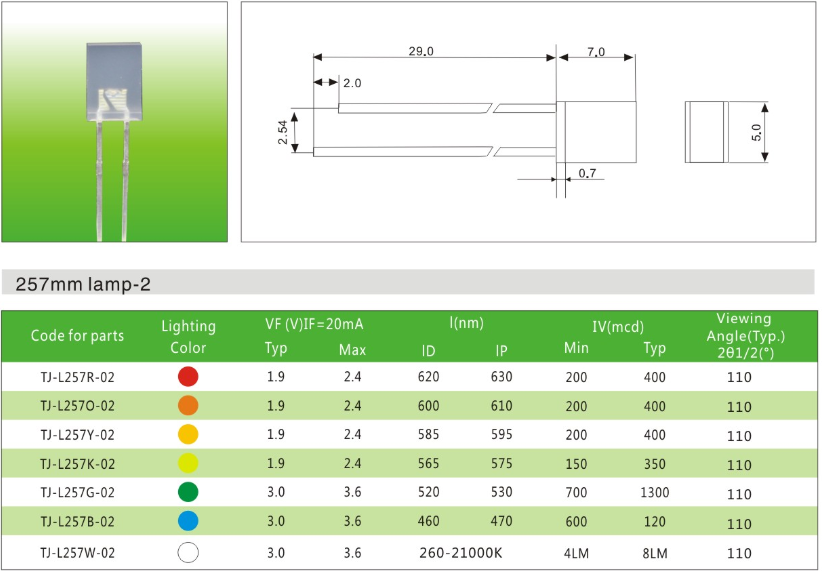Click the "Code for parts" column header
This screenshot has width=822, height=571.
[77, 336]
